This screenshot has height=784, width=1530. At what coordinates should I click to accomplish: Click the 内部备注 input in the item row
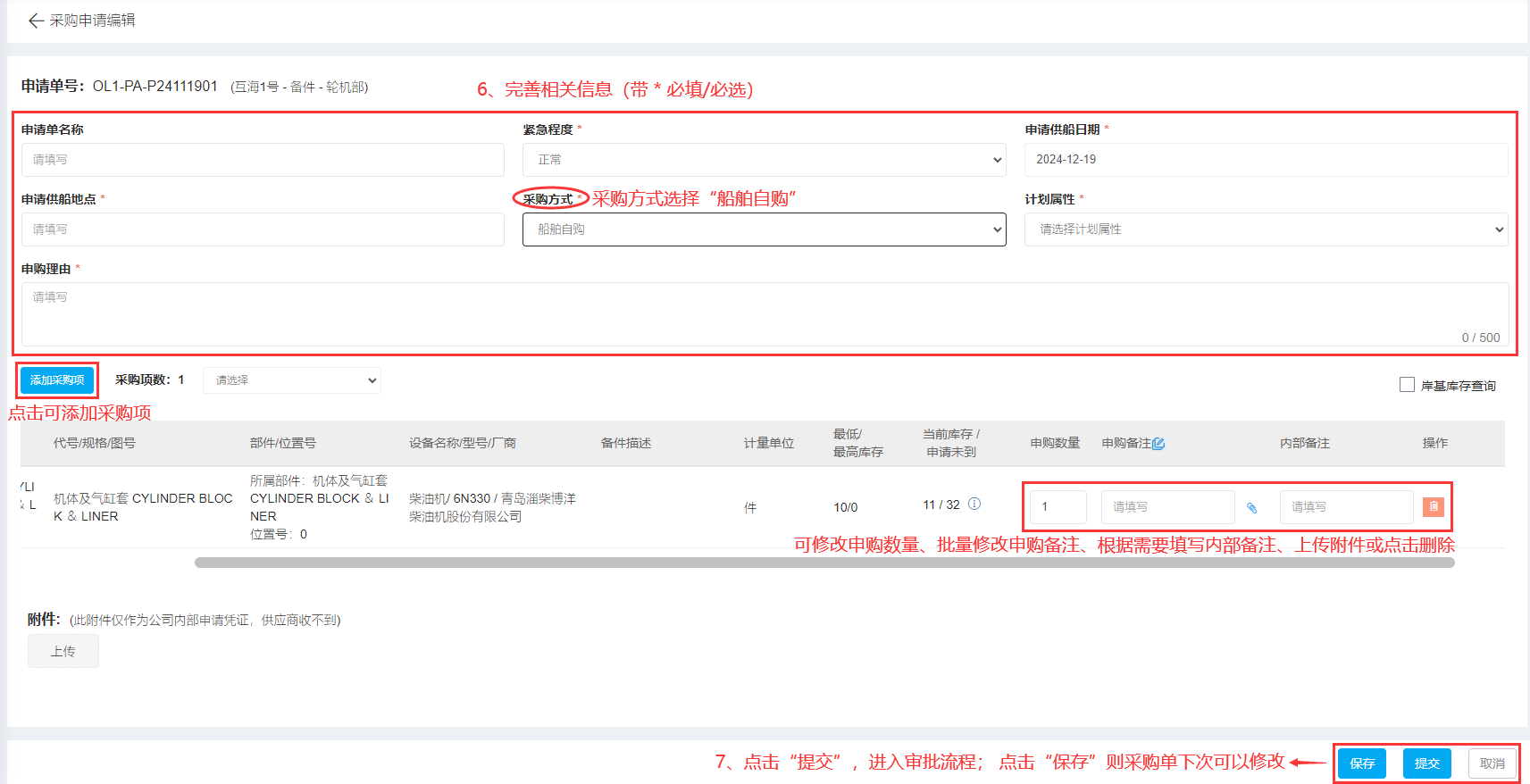[x=1346, y=507]
